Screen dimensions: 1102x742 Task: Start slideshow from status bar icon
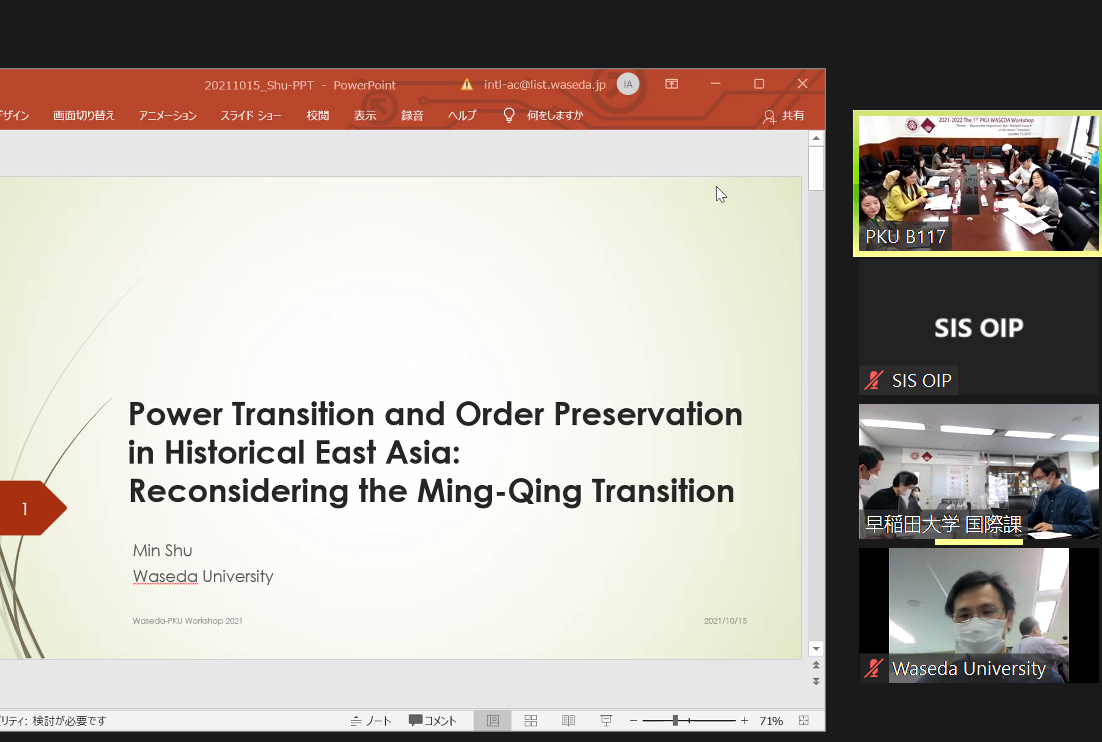coord(605,721)
